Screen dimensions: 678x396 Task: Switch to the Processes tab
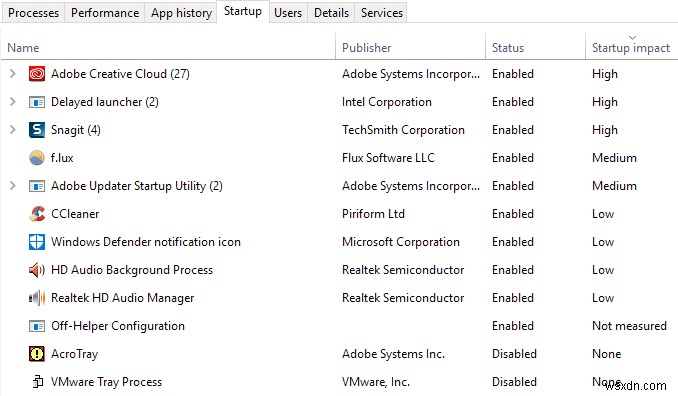[x=33, y=13]
